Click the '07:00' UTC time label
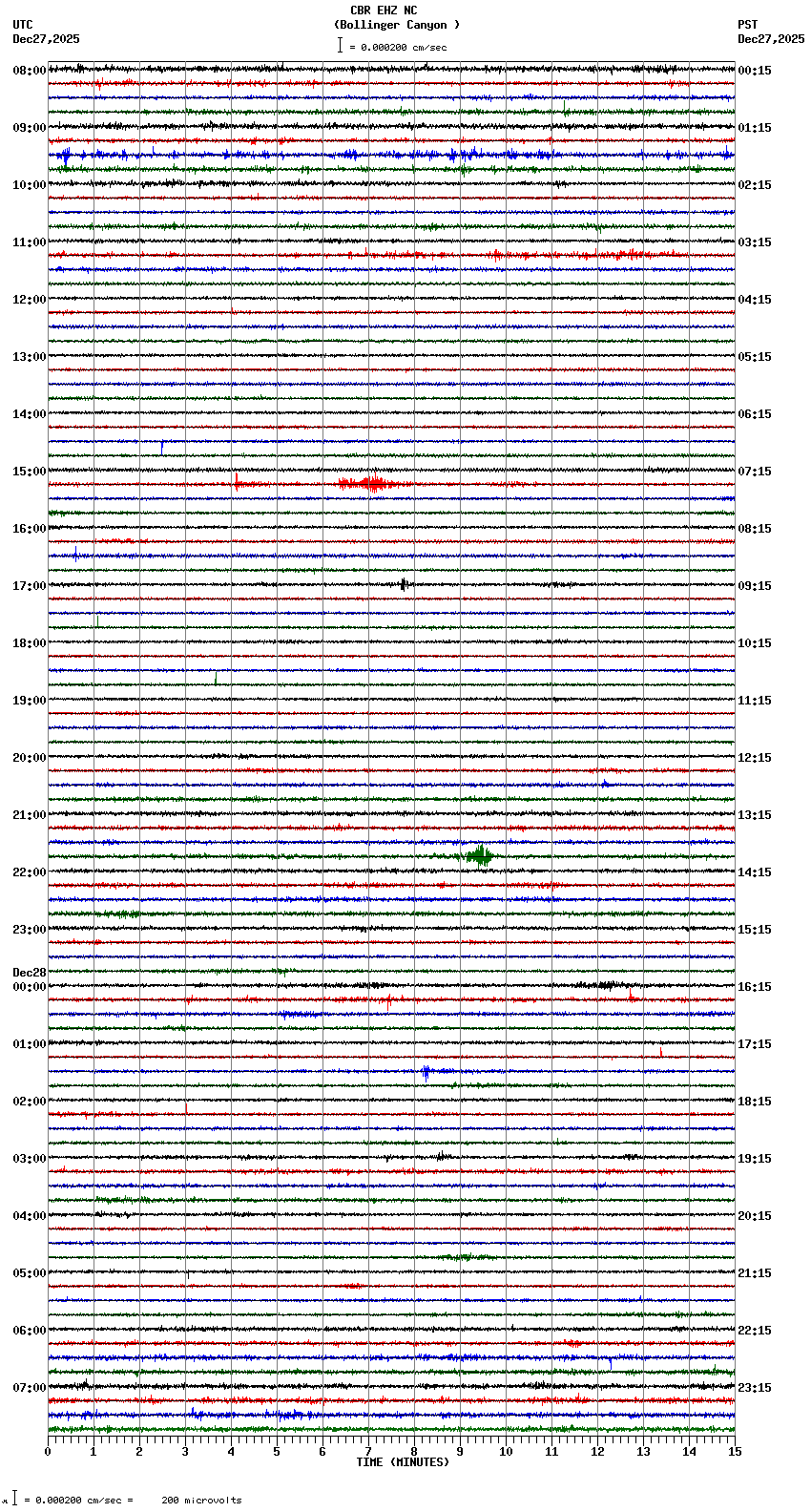This screenshot has height=1512, width=811. tap(30, 1388)
